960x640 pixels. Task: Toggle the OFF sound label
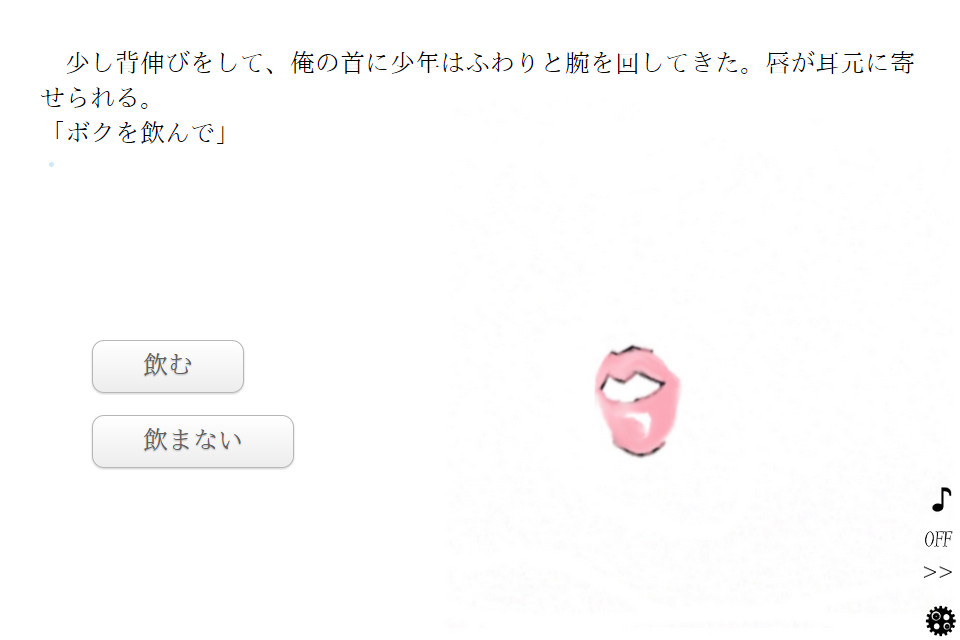[937, 539]
